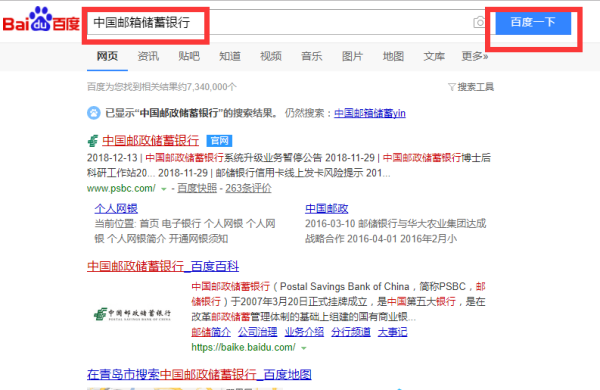This screenshot has width=600, height=390.
Task: Click the Baidu logo
Action: (41, 19)
